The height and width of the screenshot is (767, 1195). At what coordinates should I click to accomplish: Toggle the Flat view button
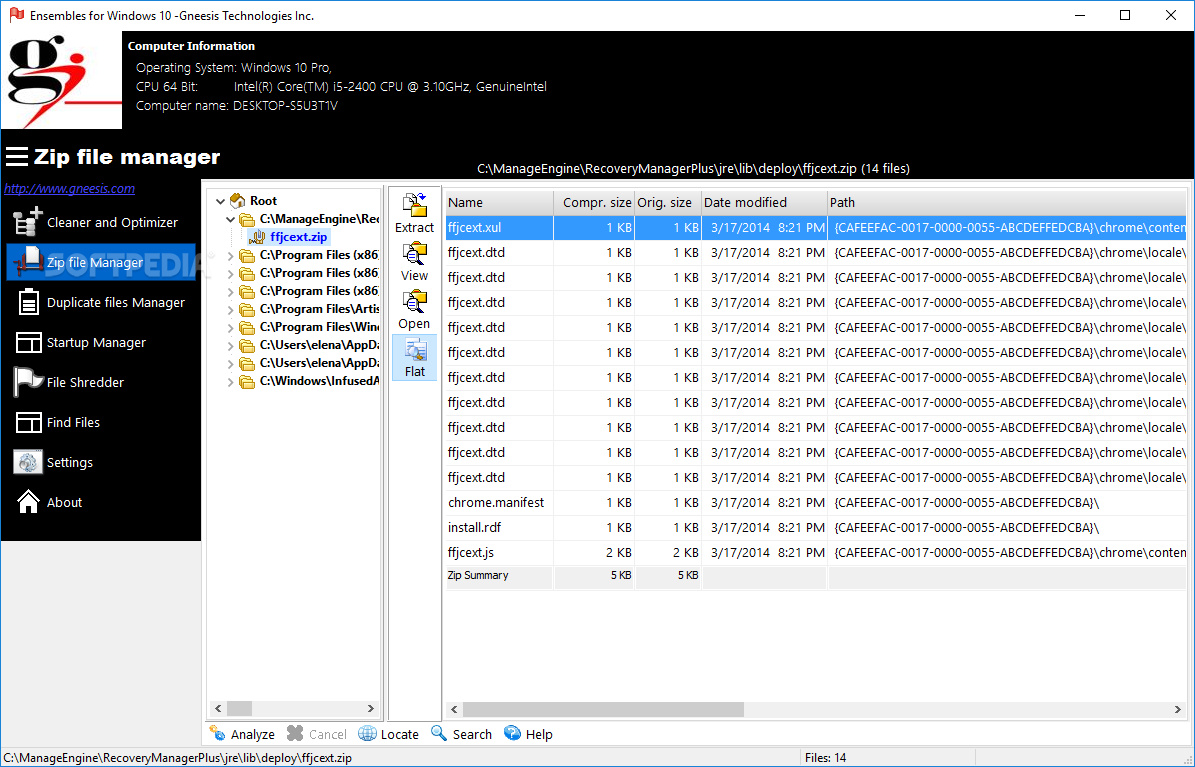[x=415, y=358]
